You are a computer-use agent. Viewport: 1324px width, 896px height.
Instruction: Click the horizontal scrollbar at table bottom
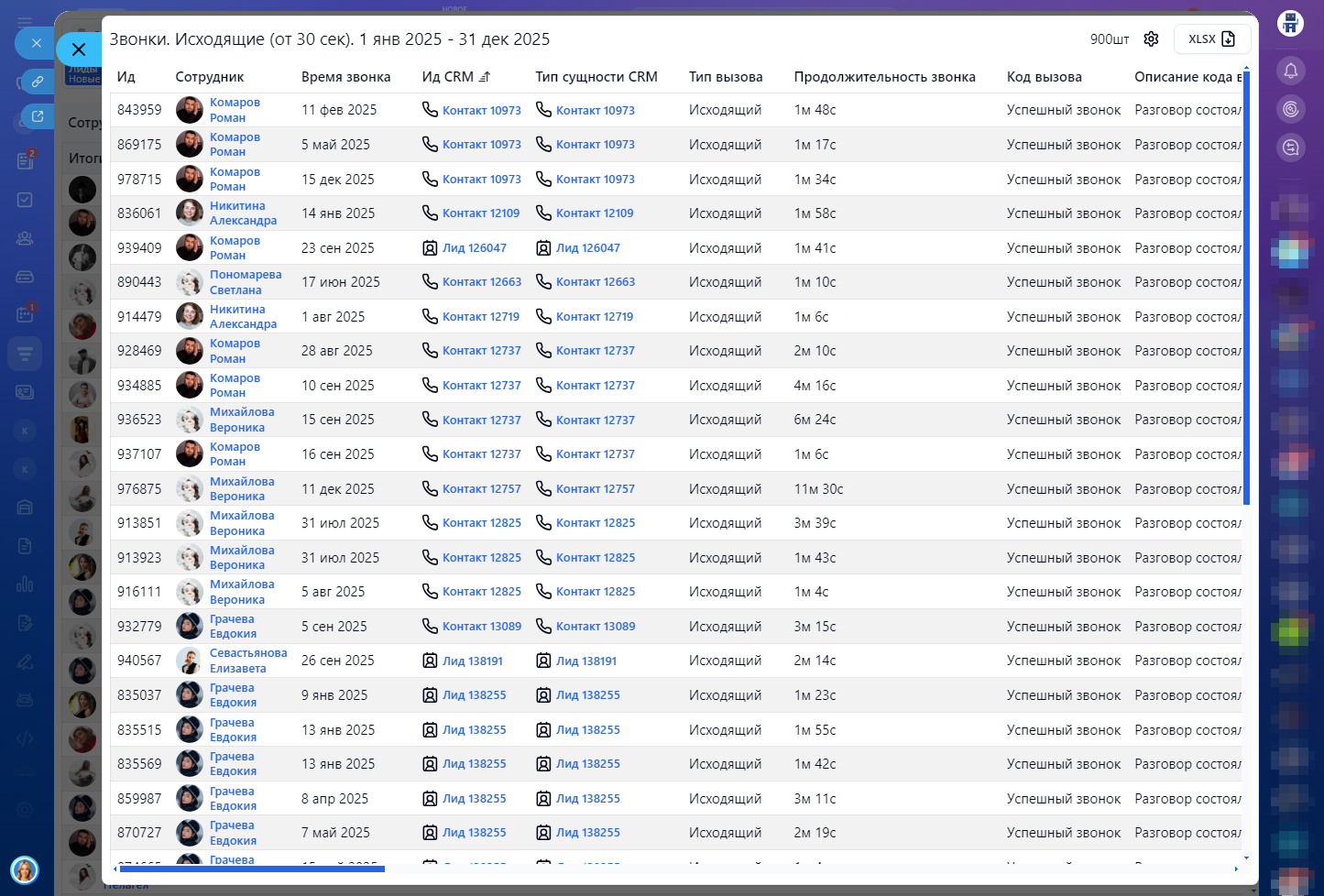pos(249,869)
